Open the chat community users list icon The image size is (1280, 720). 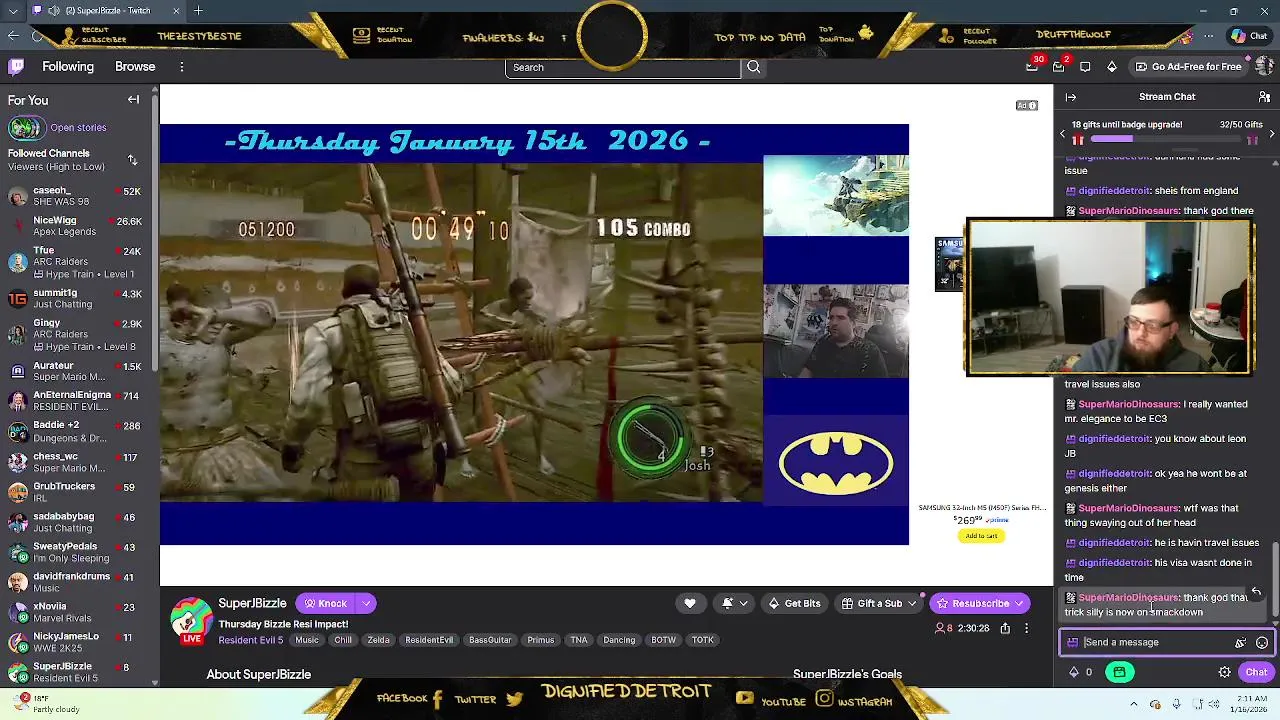tap(1264, 97)
